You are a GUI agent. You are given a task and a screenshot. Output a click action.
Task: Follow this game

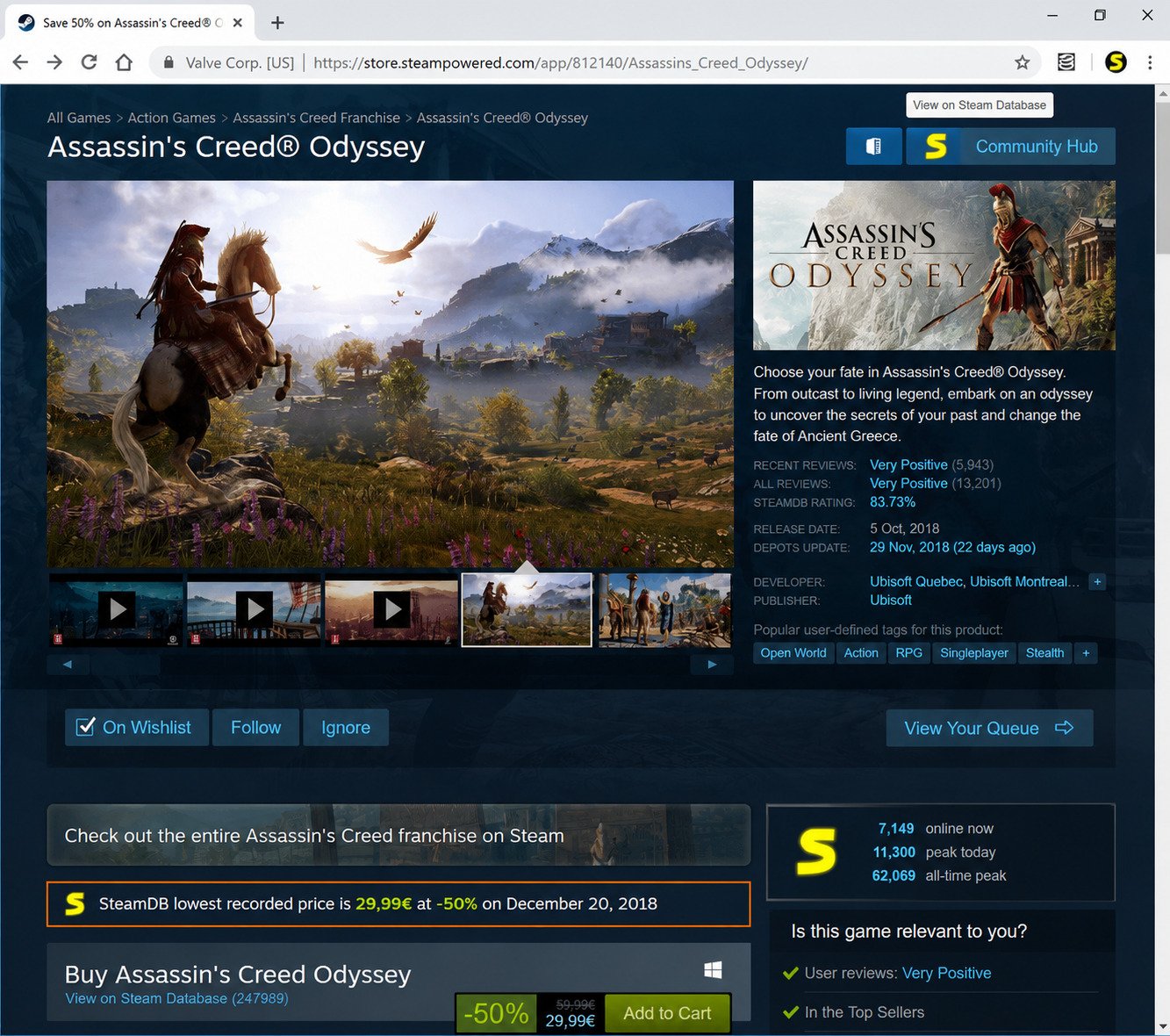click(255, 727)
